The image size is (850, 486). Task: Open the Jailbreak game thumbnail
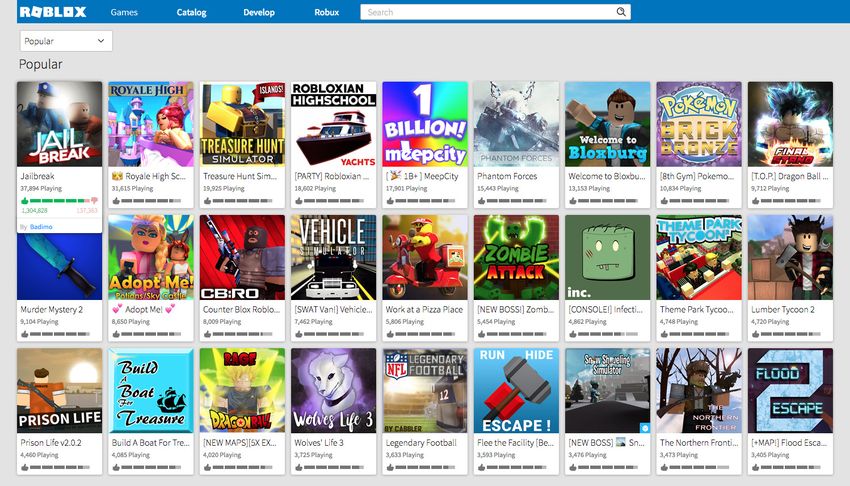pos(60,124)
